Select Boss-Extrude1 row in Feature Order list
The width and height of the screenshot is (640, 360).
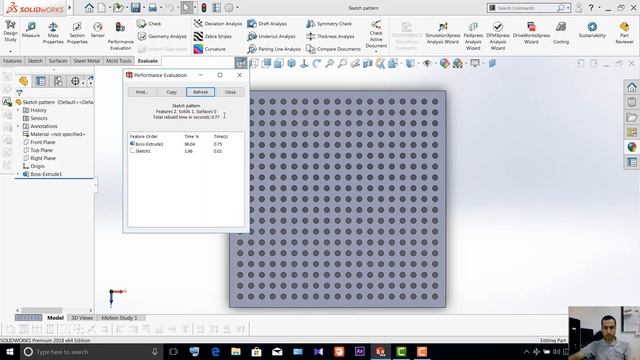tap(186, 144)
